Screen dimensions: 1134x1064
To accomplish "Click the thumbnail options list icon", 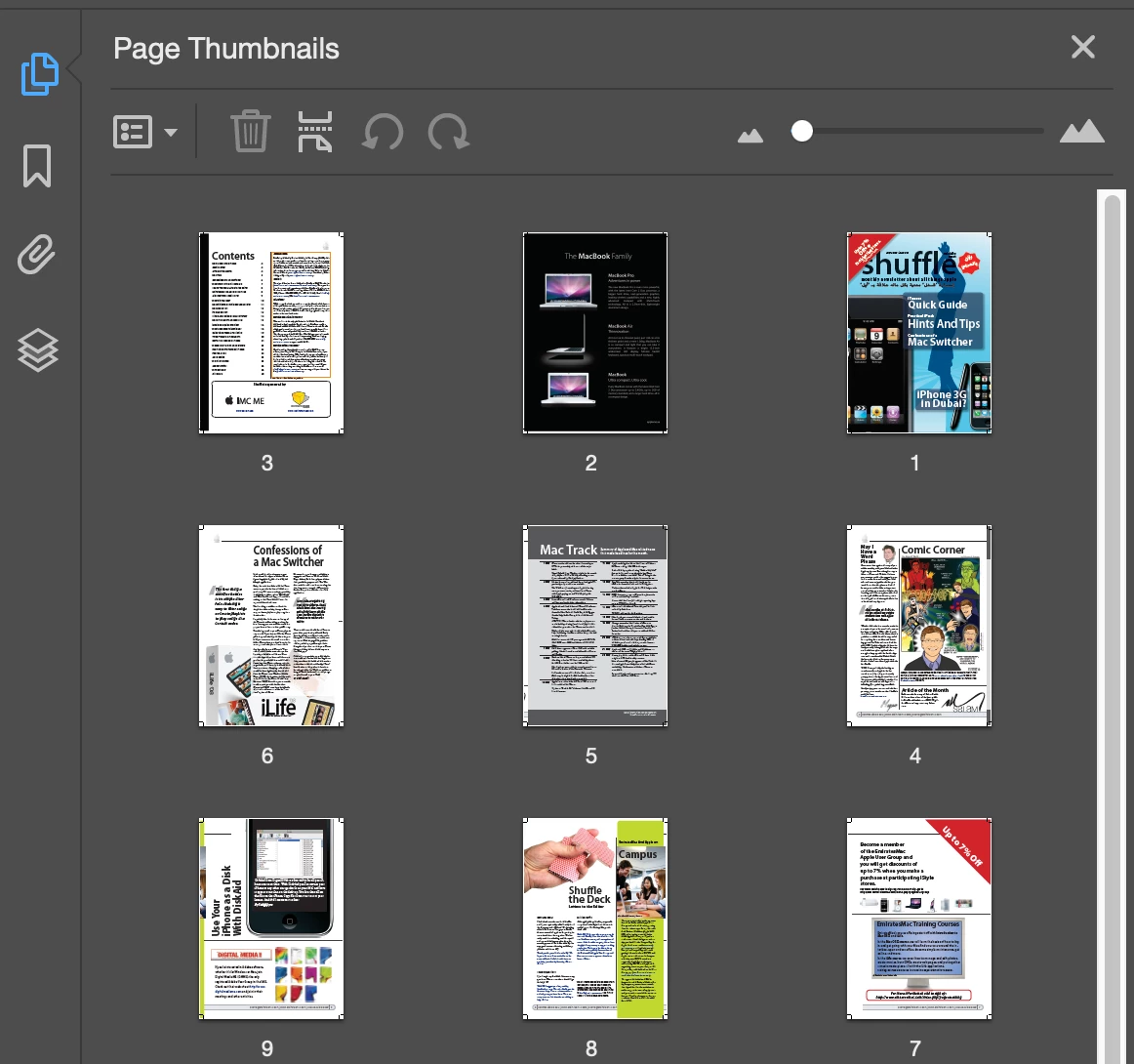I will point(133,133).
